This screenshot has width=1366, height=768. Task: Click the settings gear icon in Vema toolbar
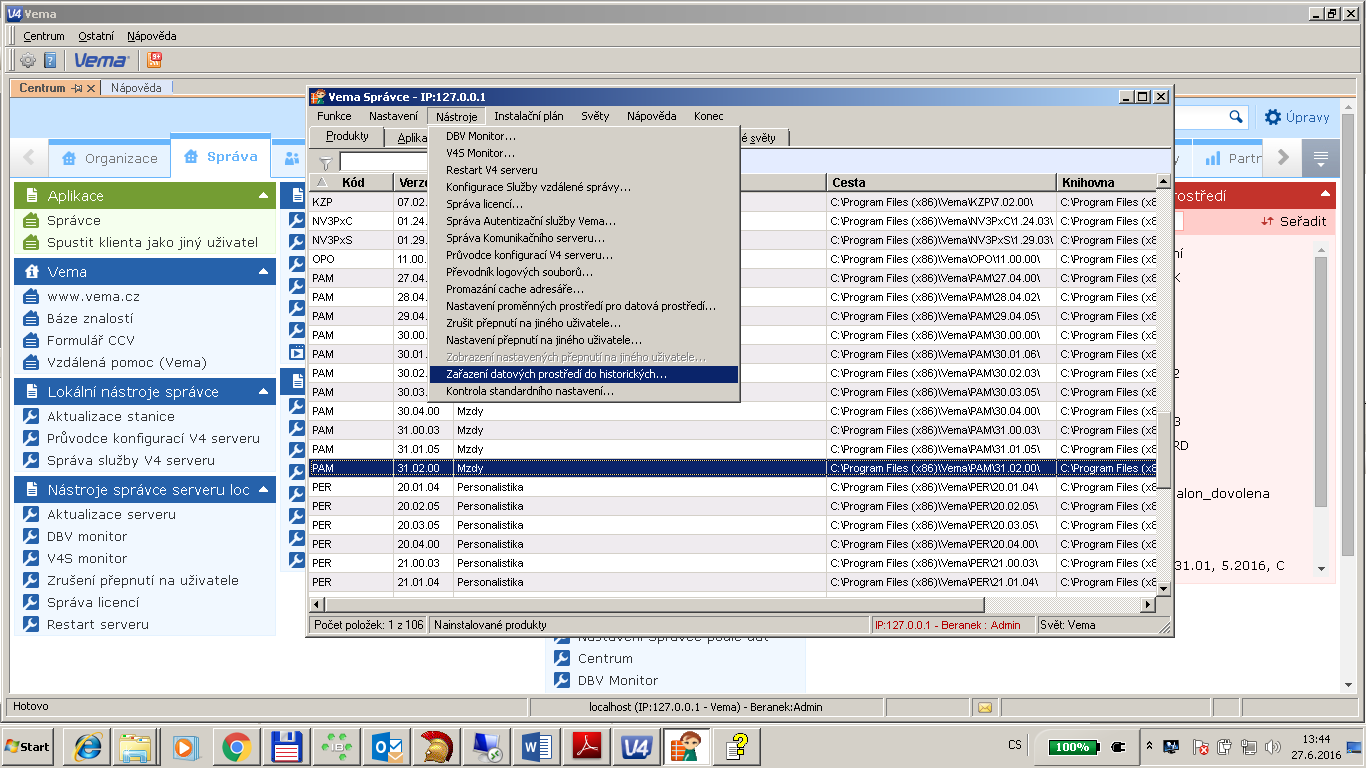pyautogui.click(x=28, y=60)
